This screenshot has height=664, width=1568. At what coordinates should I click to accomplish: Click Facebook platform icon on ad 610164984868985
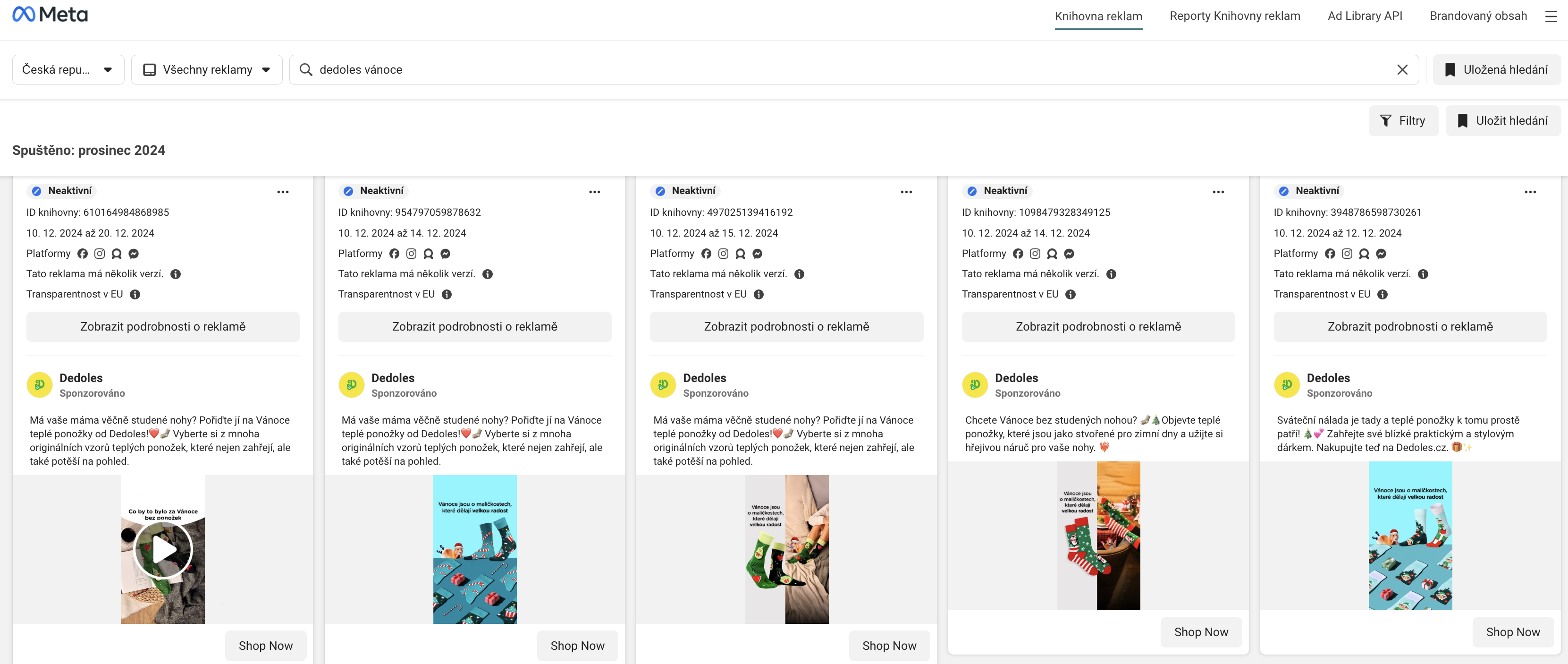coord(83,254)
